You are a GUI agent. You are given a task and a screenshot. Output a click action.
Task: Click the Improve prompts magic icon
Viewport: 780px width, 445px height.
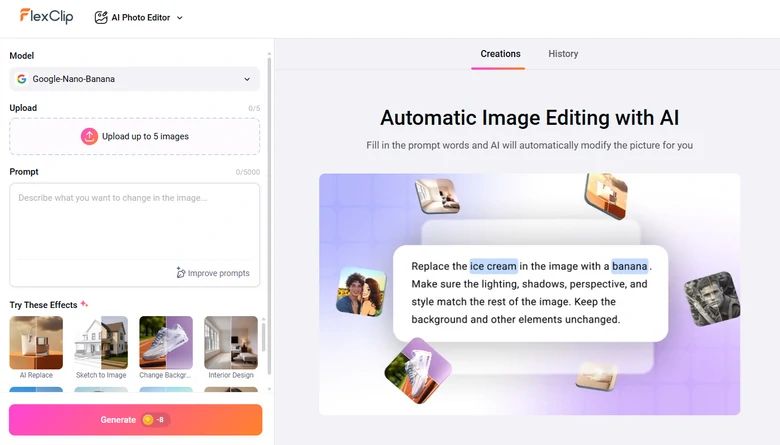coord(181,273)
